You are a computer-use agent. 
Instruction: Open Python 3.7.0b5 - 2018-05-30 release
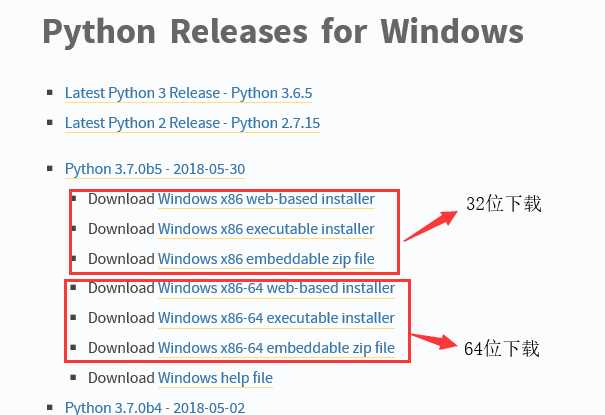(155, 169)
